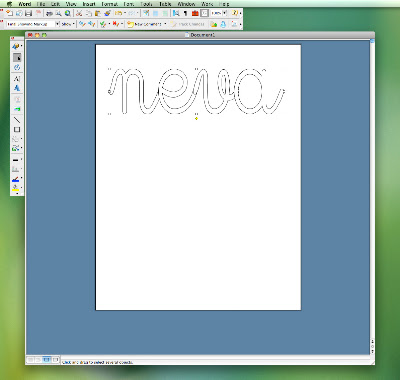Click the Columns icon

point(165,13)
